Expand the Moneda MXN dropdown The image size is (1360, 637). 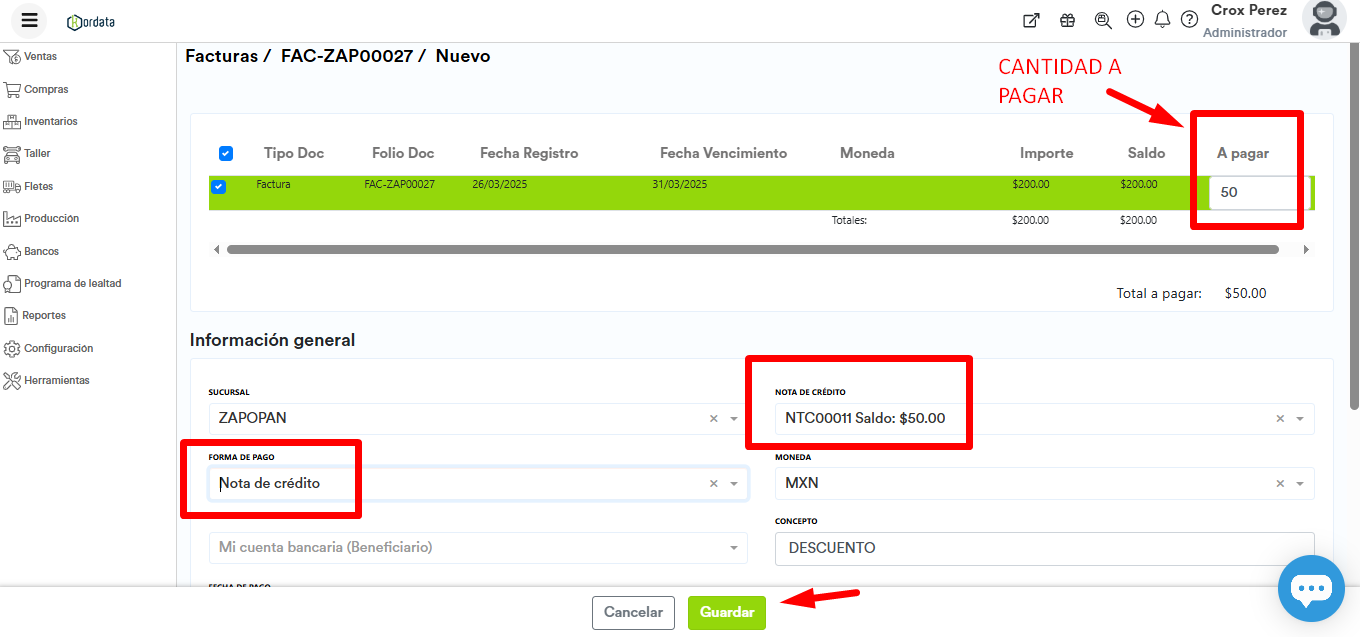tap(1300, 484)
